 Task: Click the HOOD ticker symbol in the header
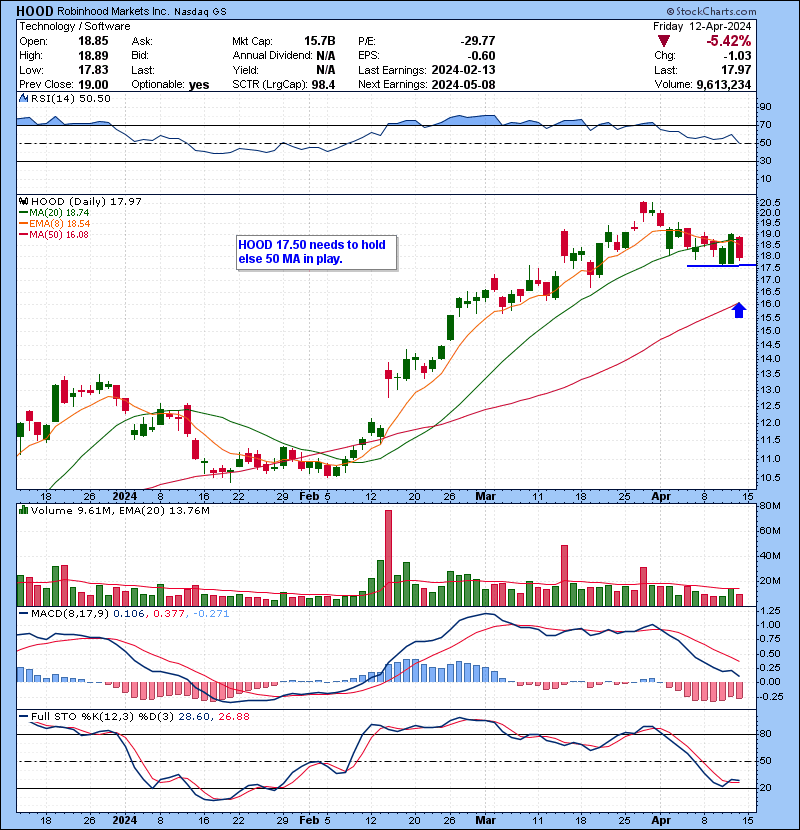click(35, 11)
